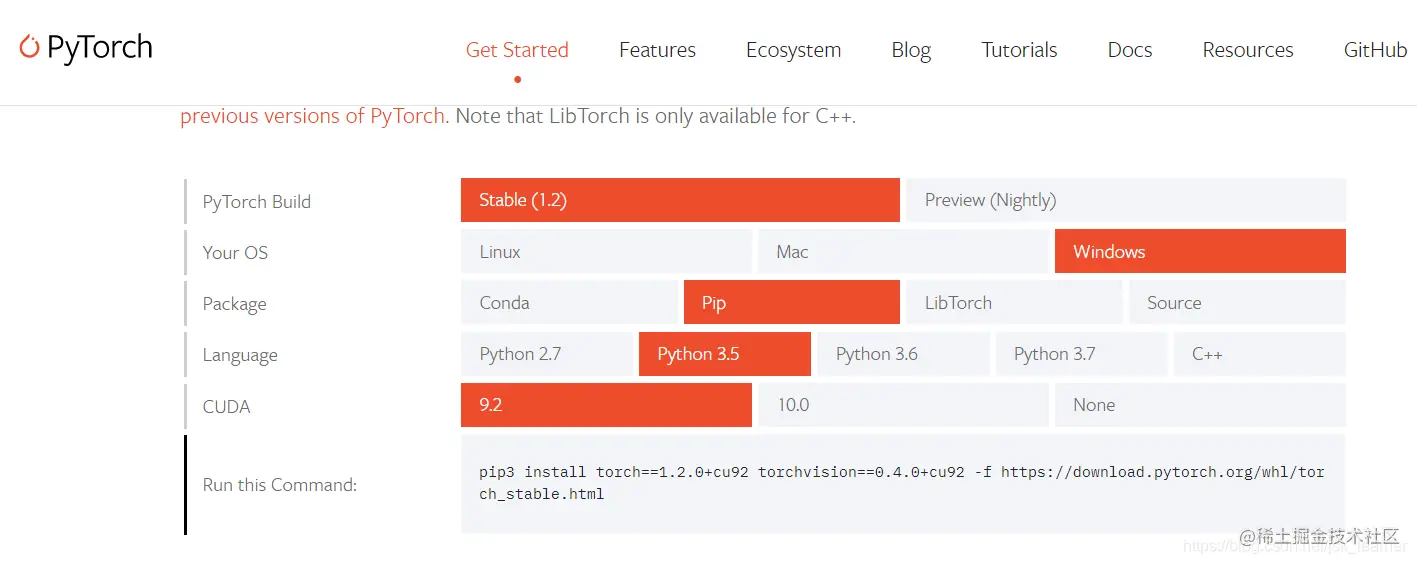
Task: Select the Pip package option
Action: pos(792,302)
